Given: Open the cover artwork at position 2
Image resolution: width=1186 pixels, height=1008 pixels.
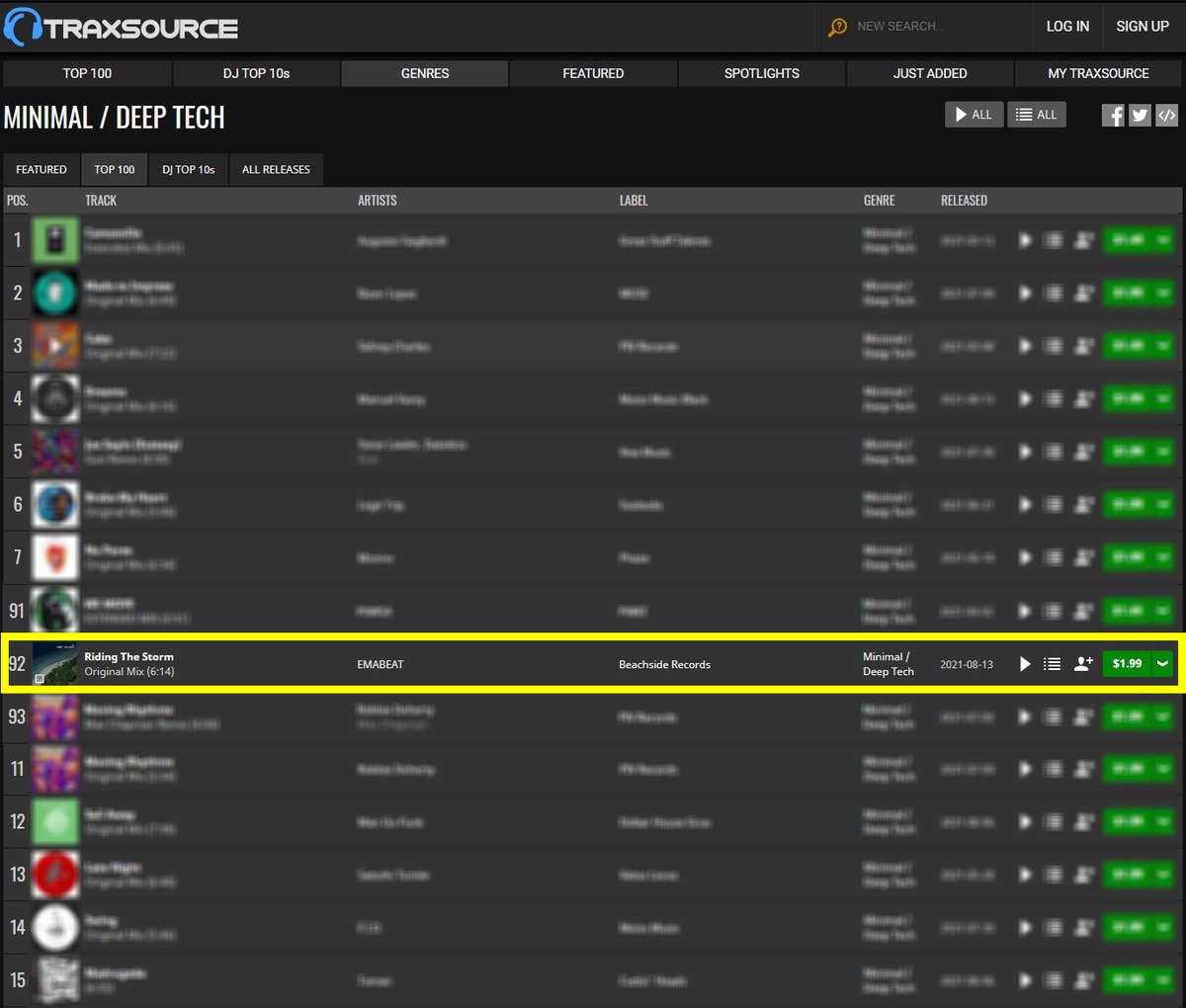Looking at the screenshot, I should click(55, 294).
